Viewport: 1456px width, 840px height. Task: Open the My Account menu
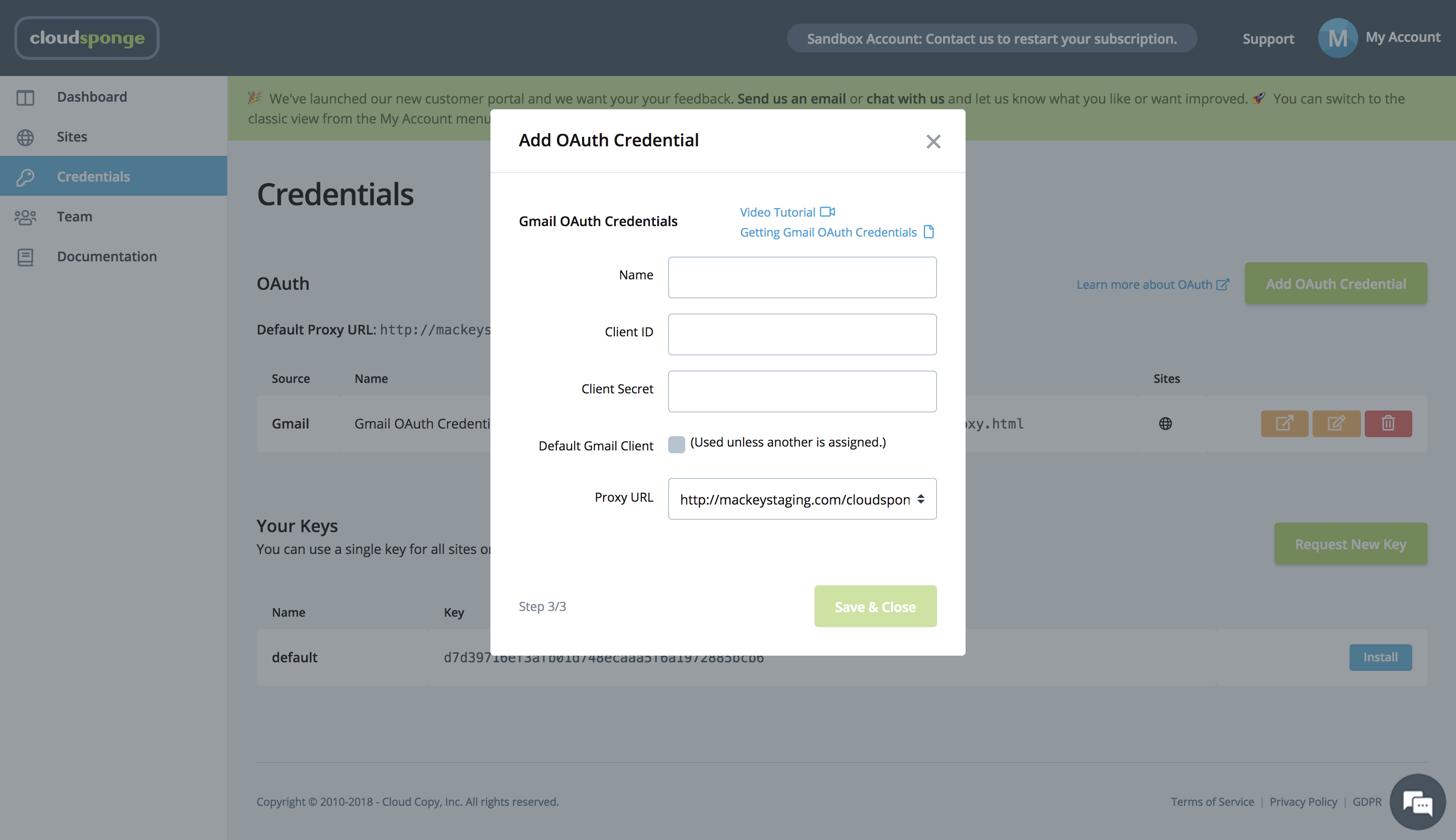coord(1402,38)
